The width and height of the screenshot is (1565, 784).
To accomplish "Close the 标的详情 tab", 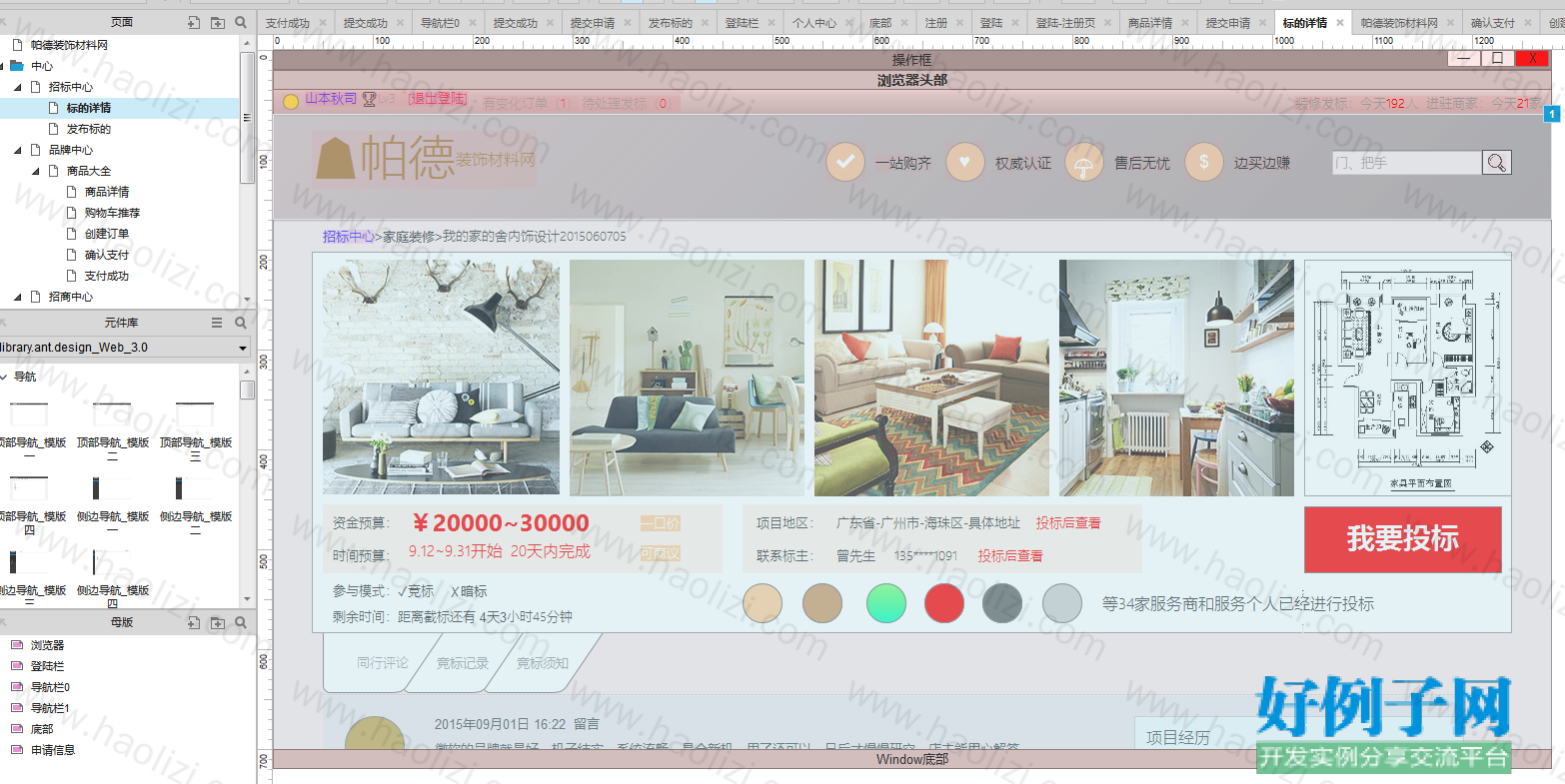I will pyautogui.click(x=1339, y=23).
